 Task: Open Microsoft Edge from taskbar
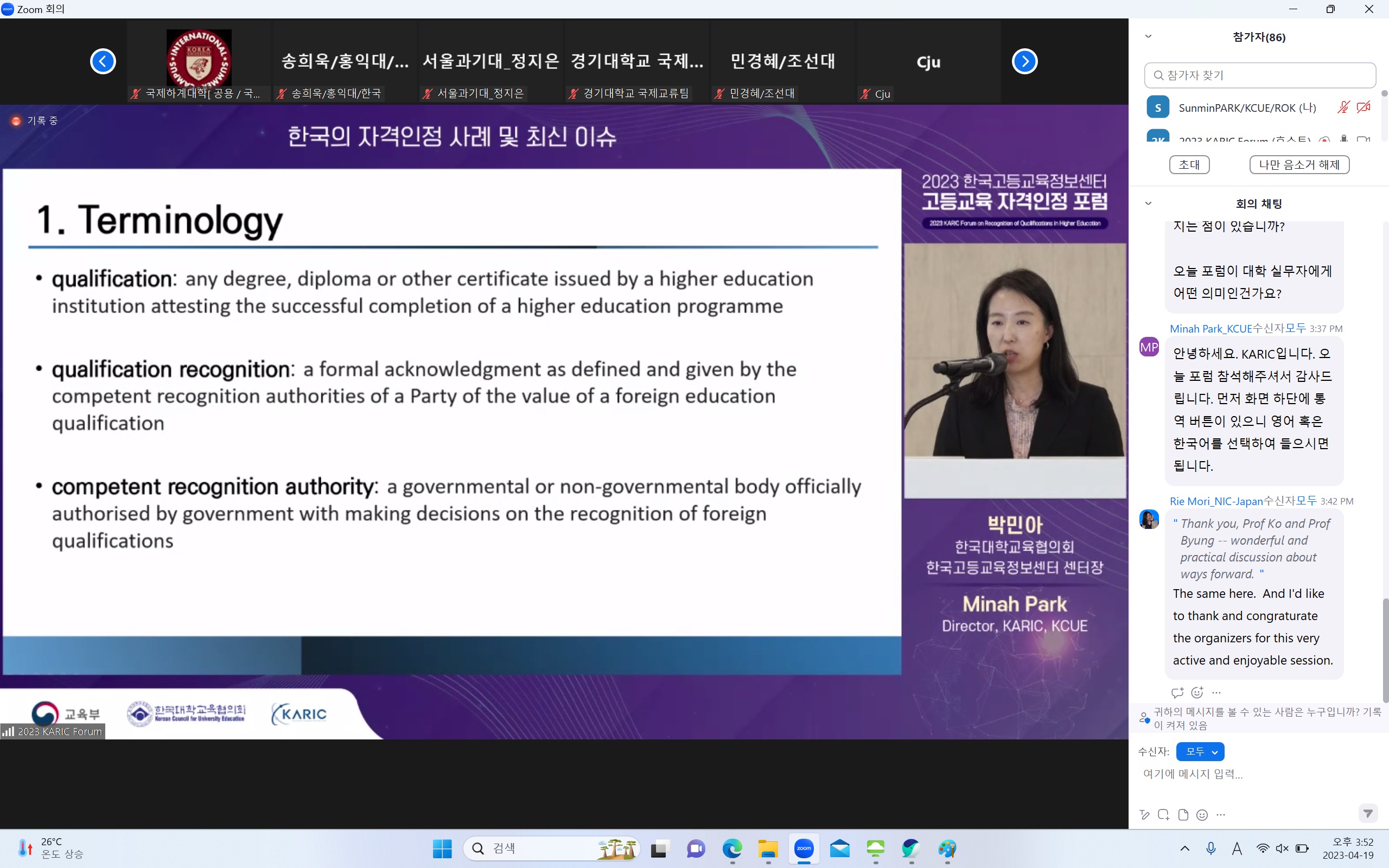[x=732, y=848]
